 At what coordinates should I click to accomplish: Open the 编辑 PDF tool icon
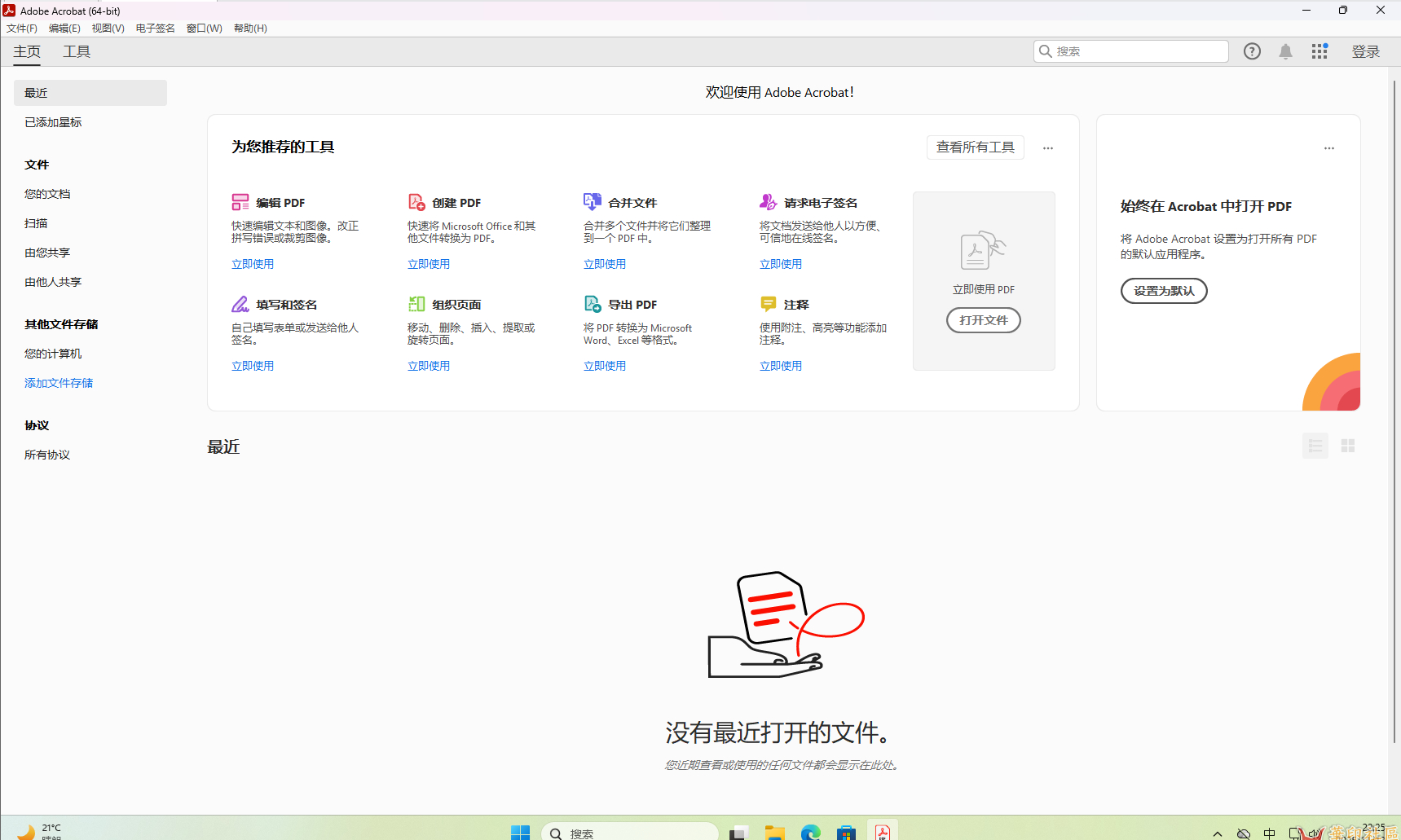coord(240,200)
